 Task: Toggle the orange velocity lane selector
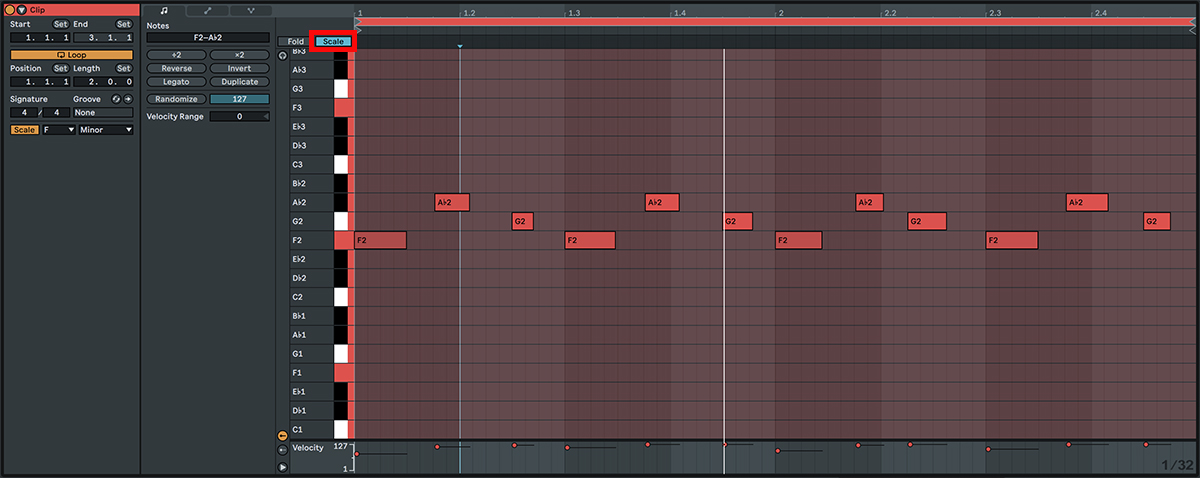[283, 436]
